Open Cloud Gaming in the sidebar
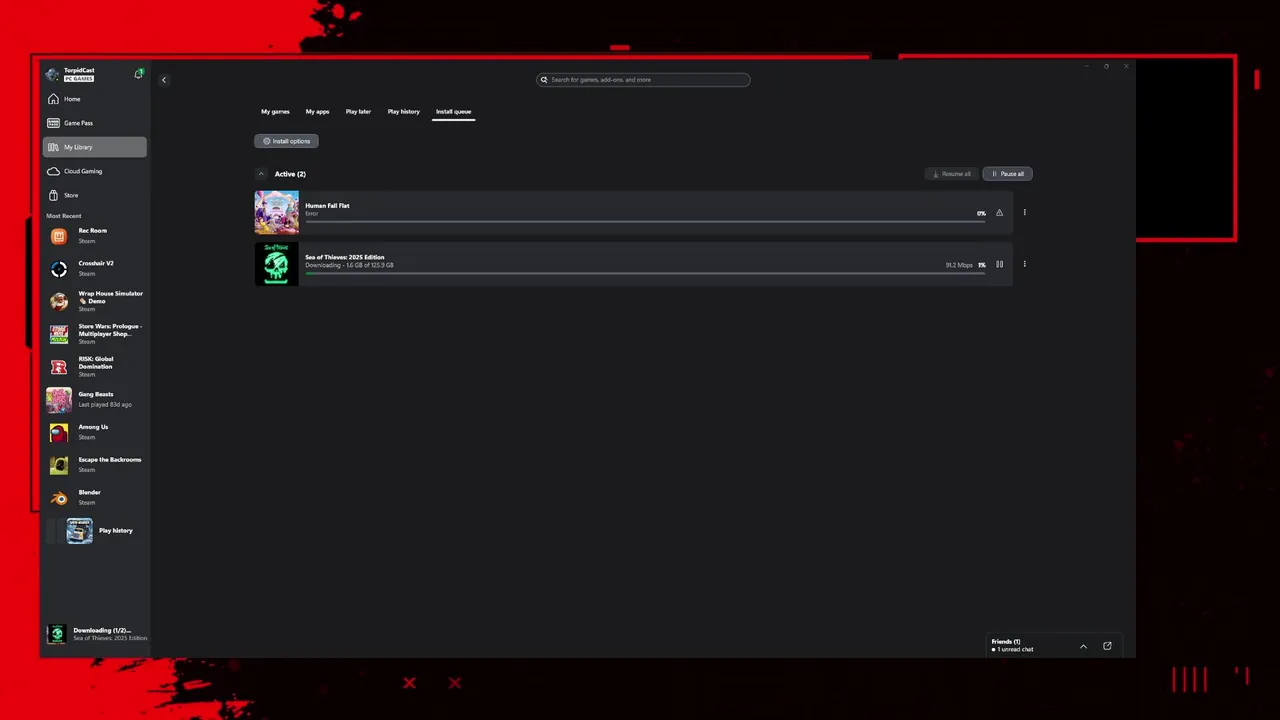Screen dimensions: 1280x720 coord(95,171)
